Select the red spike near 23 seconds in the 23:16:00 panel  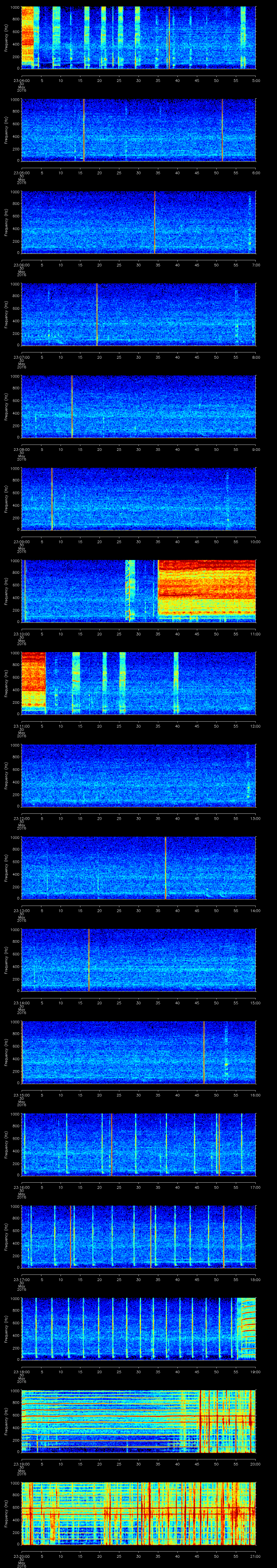[x=111, y=1145]
